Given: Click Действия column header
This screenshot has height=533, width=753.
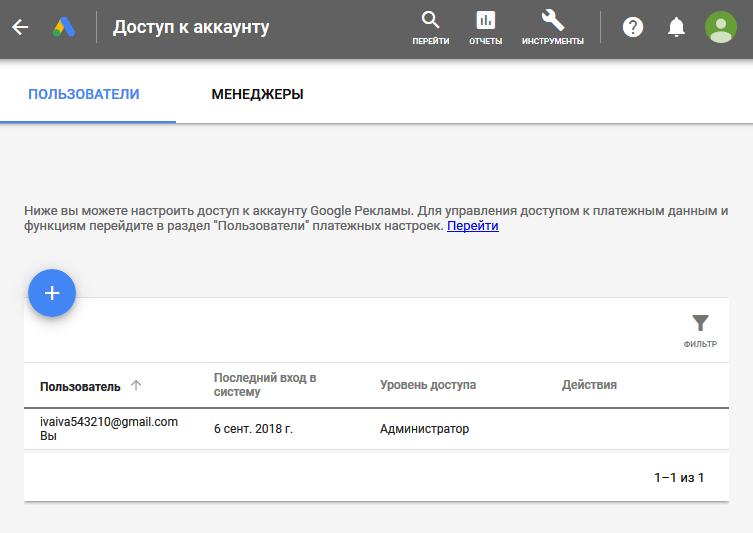Looking at the screenshot, I should point(589,385).
